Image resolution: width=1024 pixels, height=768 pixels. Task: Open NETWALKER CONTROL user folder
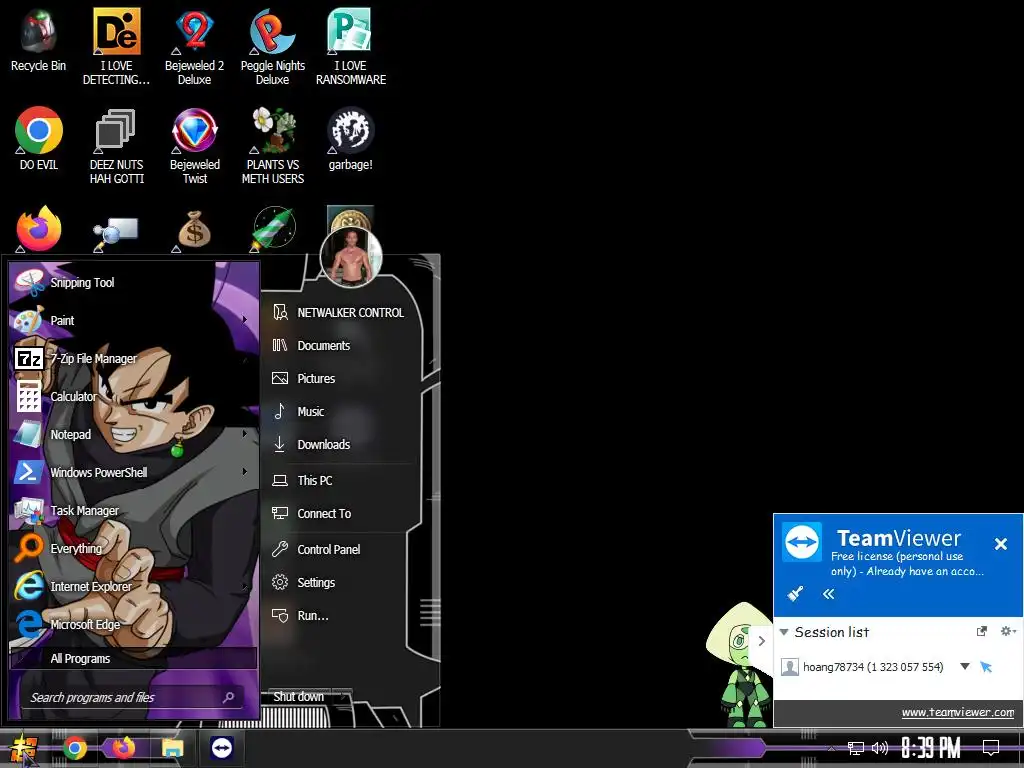pos(340,313)
